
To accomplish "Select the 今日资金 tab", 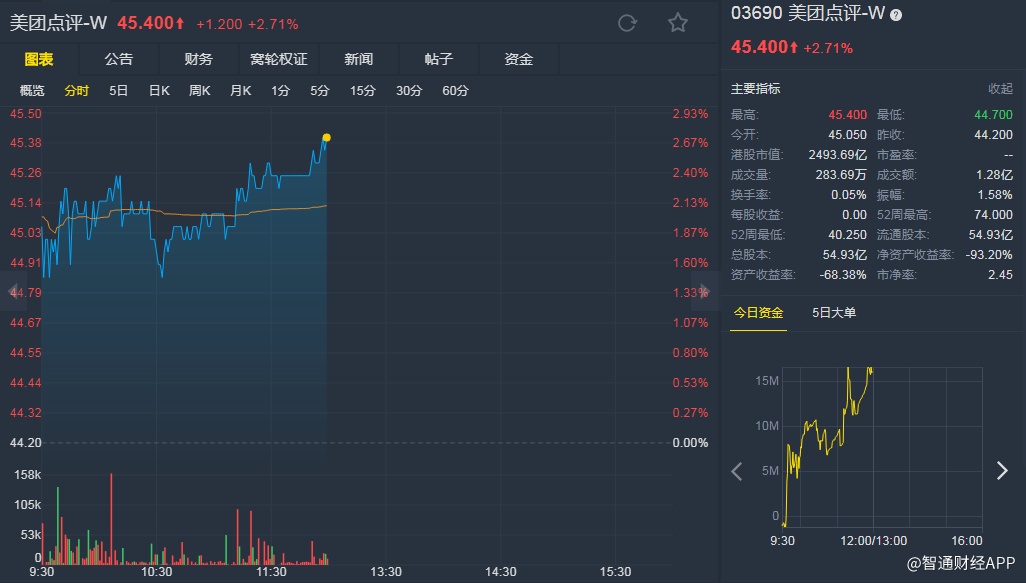I will click(758, 313).
